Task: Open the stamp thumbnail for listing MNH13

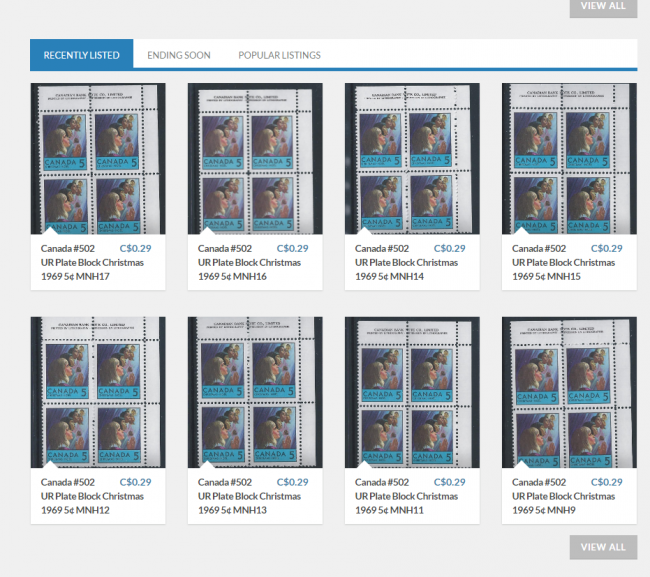Action: pyautogui.click(x=255, y=393)
